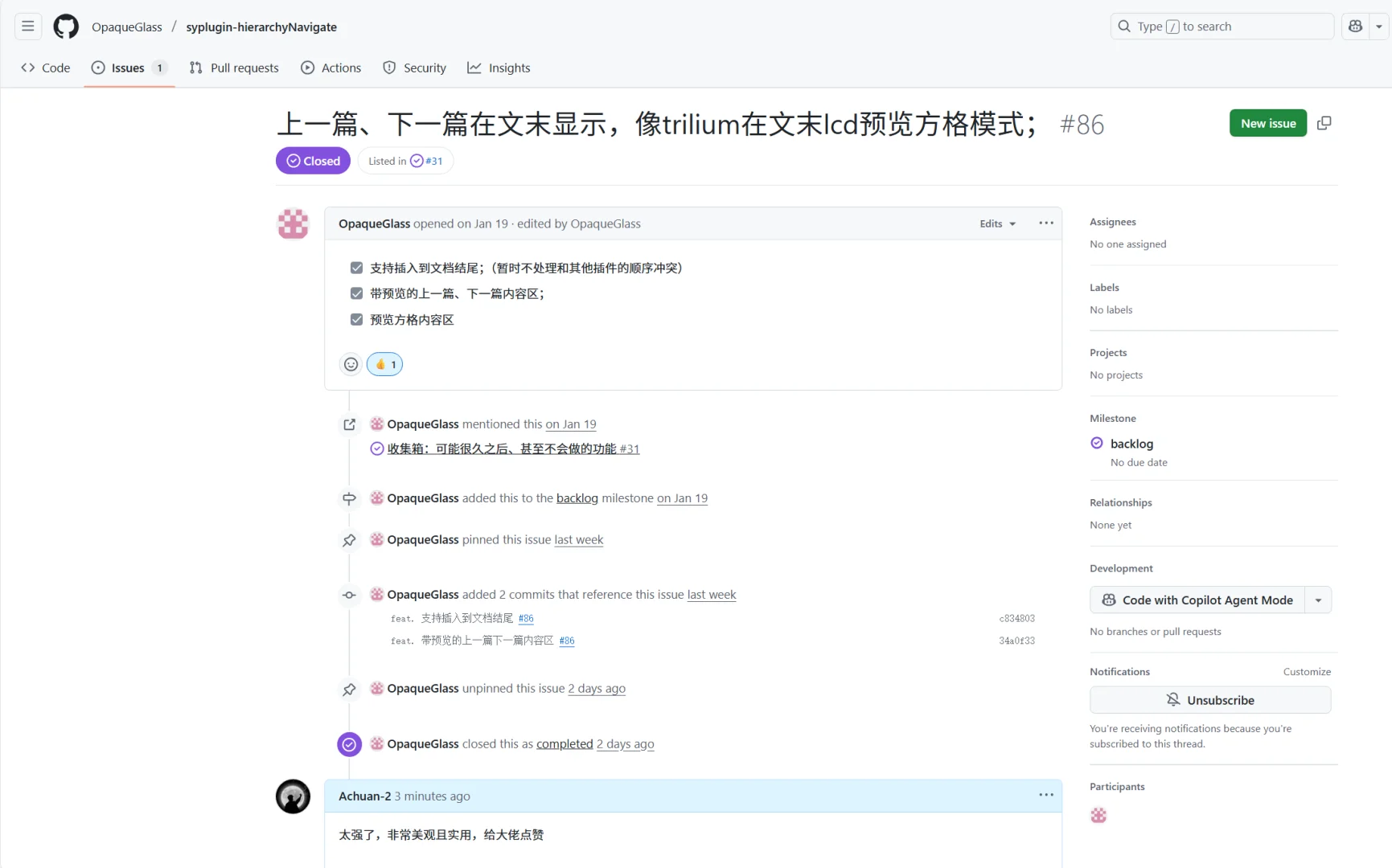Click the more options menu on Achuan-2's comment
Viewport: 1392px width, 868px height.
coord(1045,795)
